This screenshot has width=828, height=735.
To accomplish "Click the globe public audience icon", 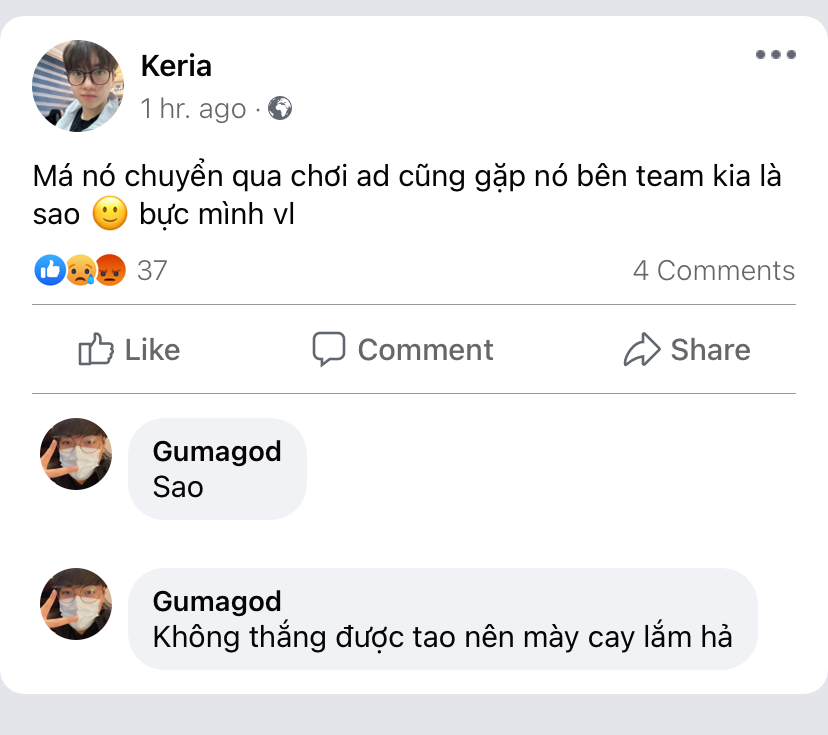I will point(281,108).
